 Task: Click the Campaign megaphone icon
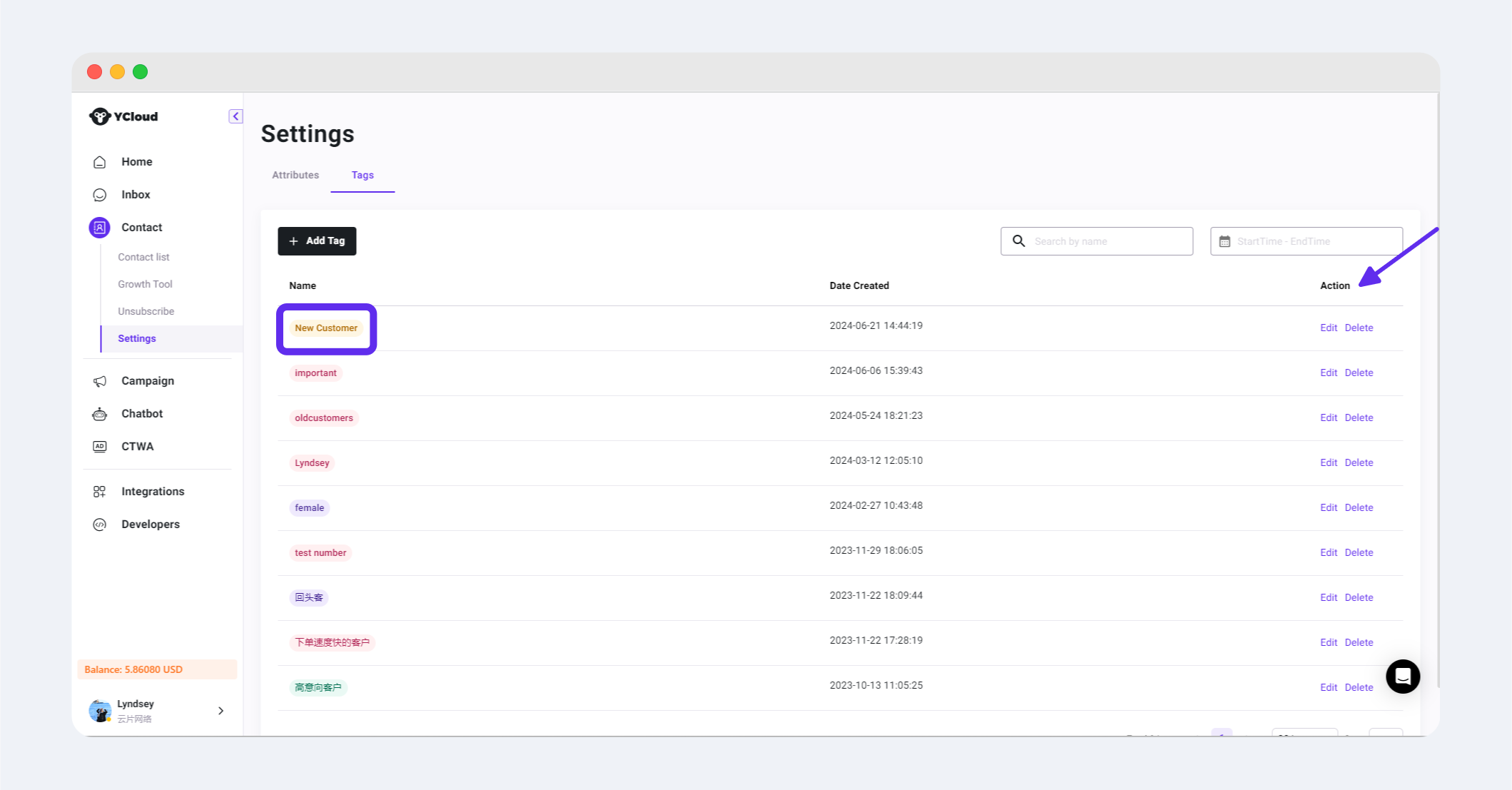click(100, 381)
